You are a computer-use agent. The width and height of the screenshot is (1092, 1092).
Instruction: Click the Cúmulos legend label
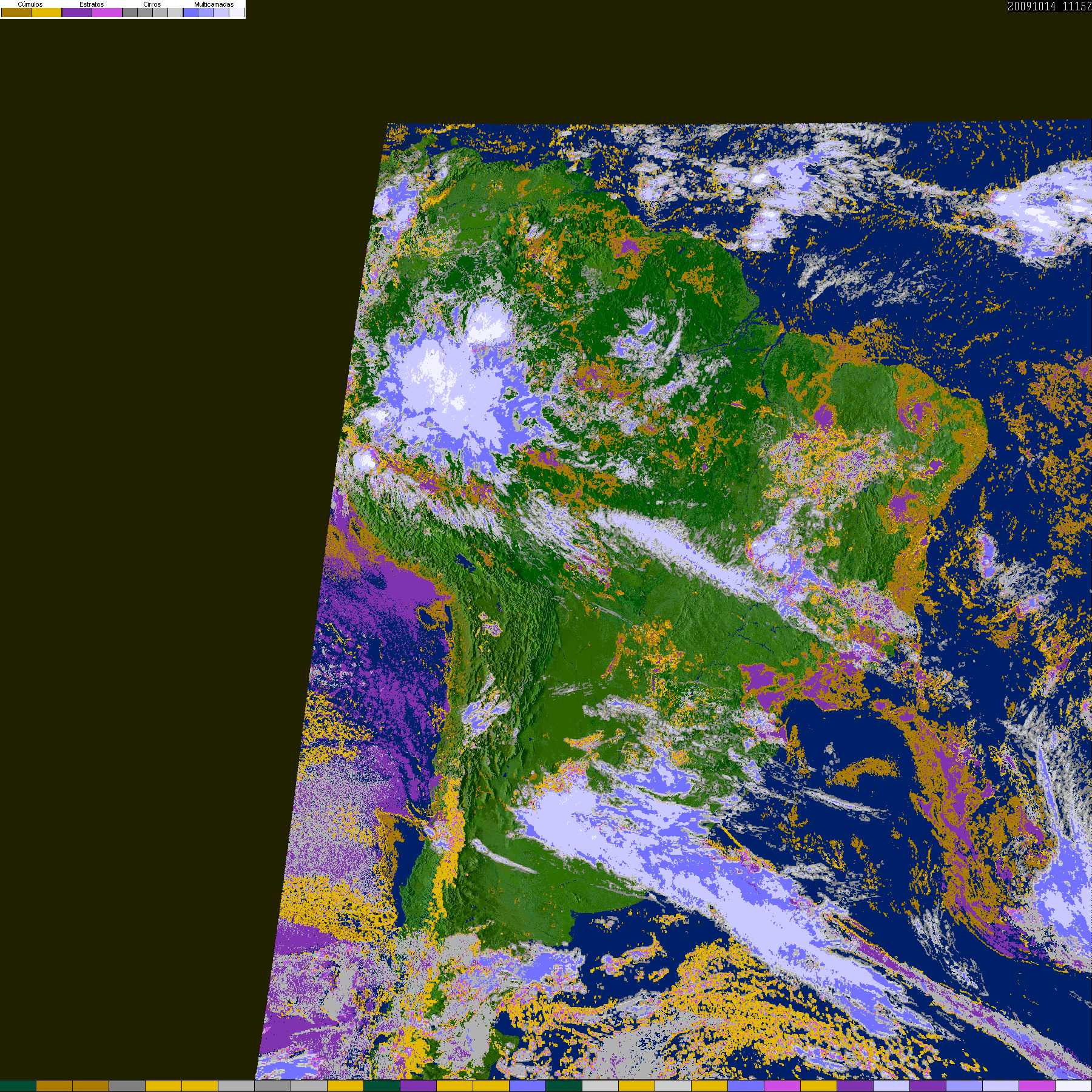point(30,4)
